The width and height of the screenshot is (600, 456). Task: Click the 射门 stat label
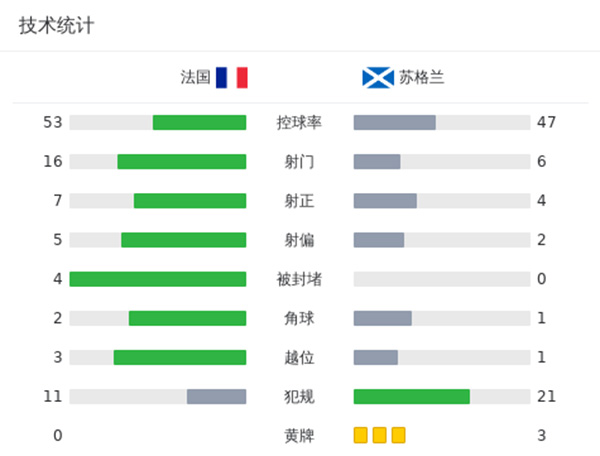click(x=299, y=162)
